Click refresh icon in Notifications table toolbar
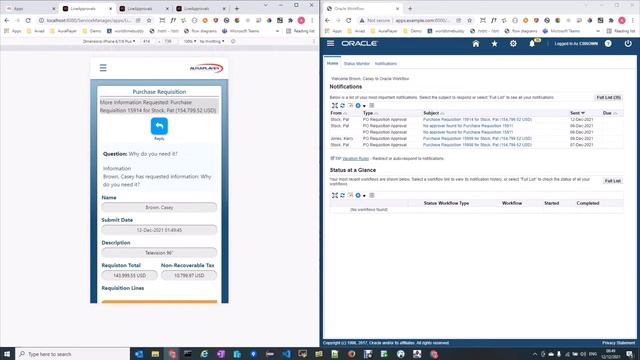The height and width of the screenshot is (360, 640). click(x=342, y=106)
